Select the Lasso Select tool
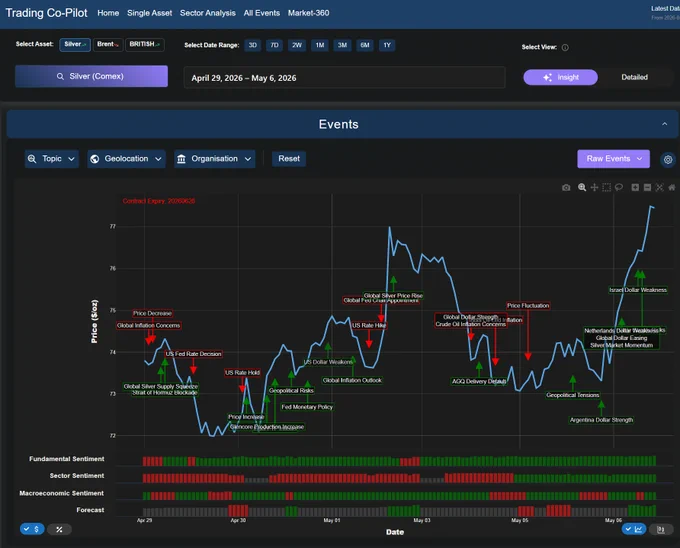 pyautogui.click(x=619, y=187)
